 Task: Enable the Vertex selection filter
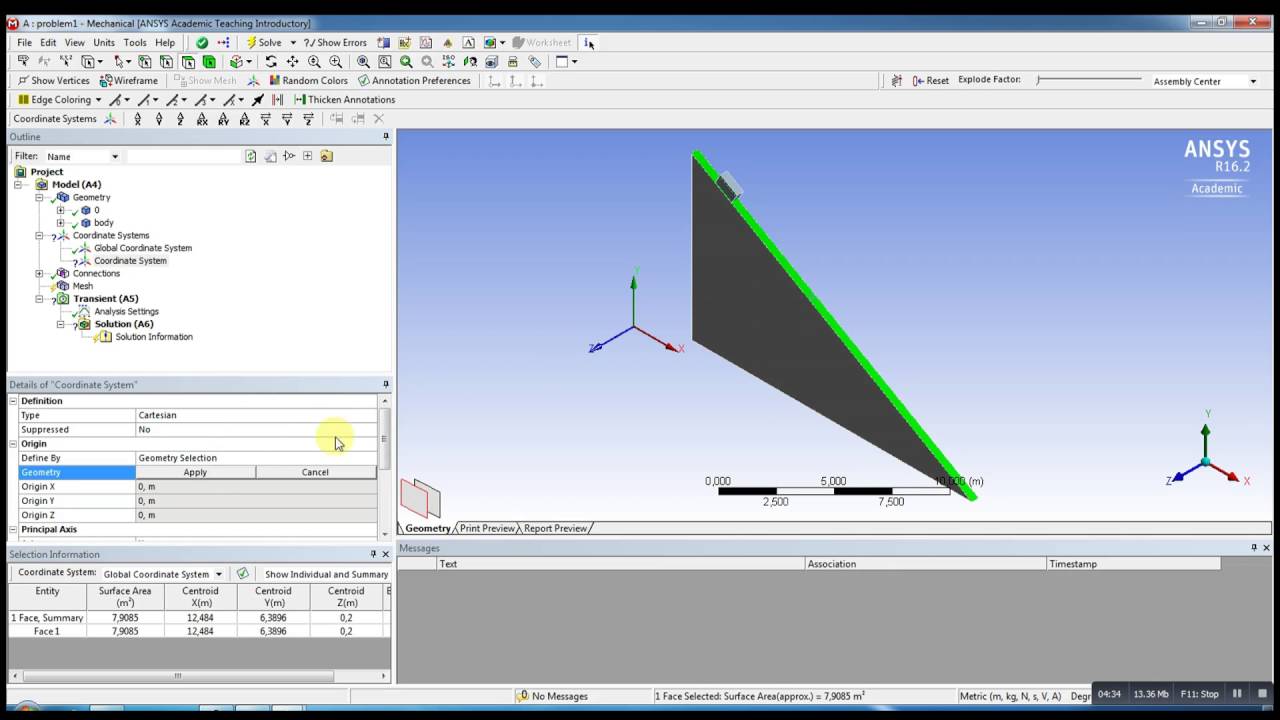point(144,62)
